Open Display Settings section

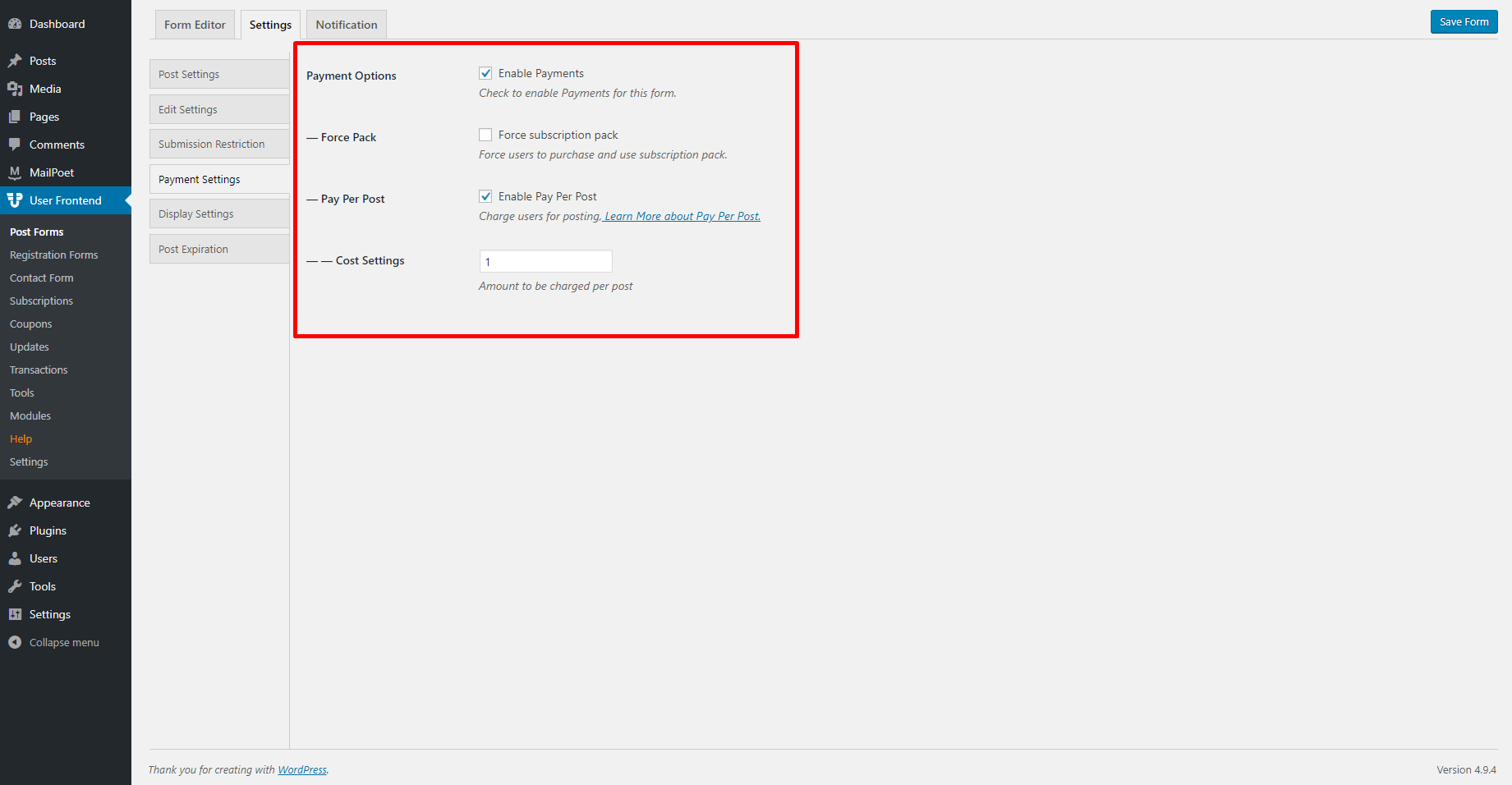point(219,213)
